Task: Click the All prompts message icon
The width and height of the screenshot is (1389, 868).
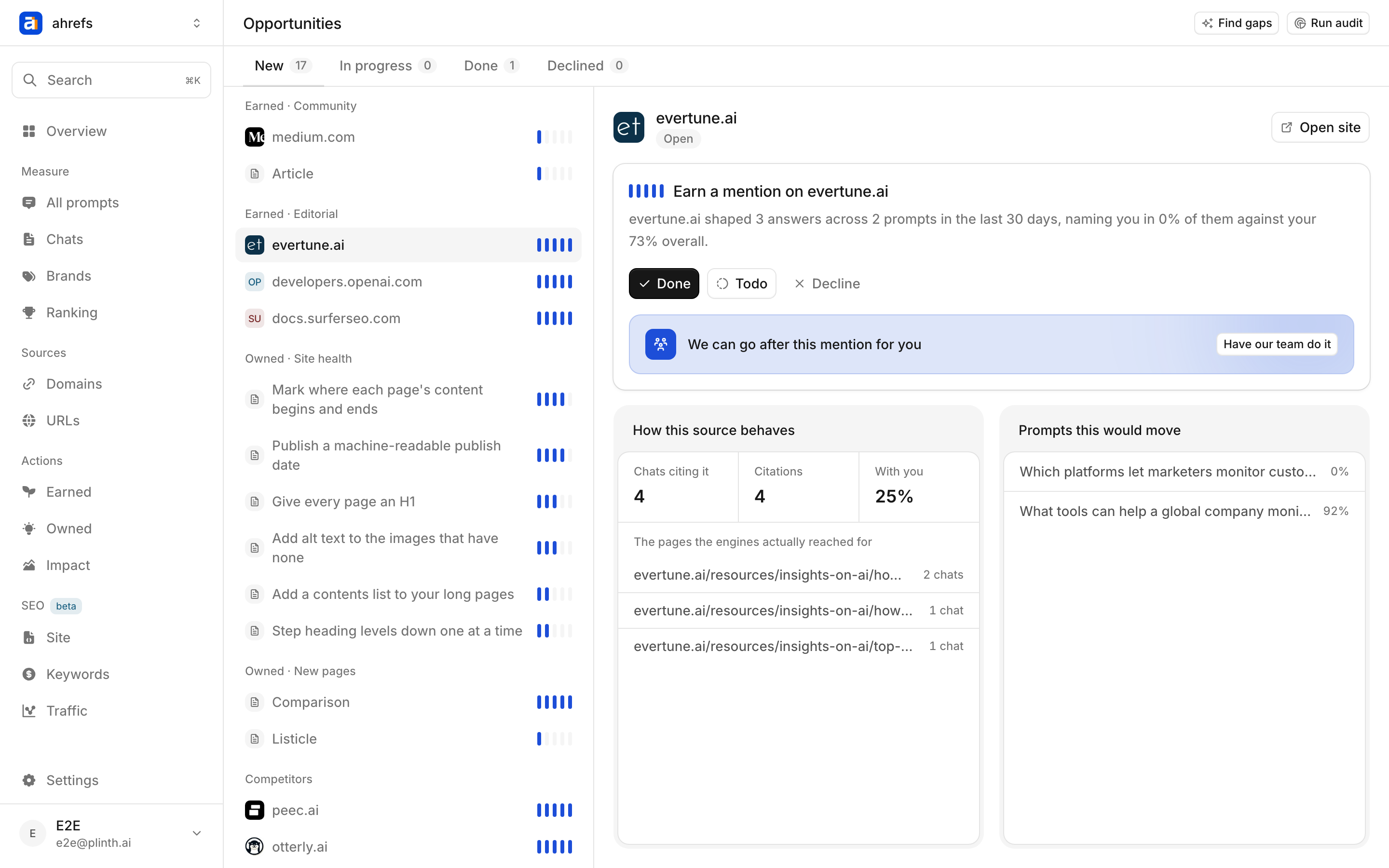Action: tap(29, 203)
